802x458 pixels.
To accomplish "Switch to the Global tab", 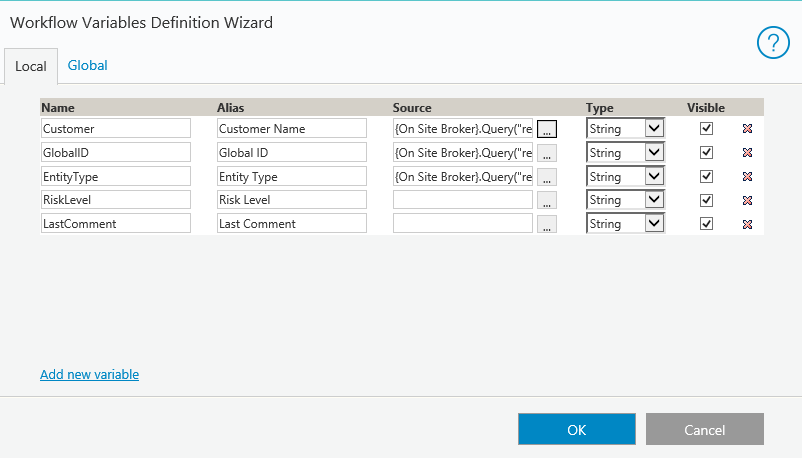I will click(x=88, y=65).
